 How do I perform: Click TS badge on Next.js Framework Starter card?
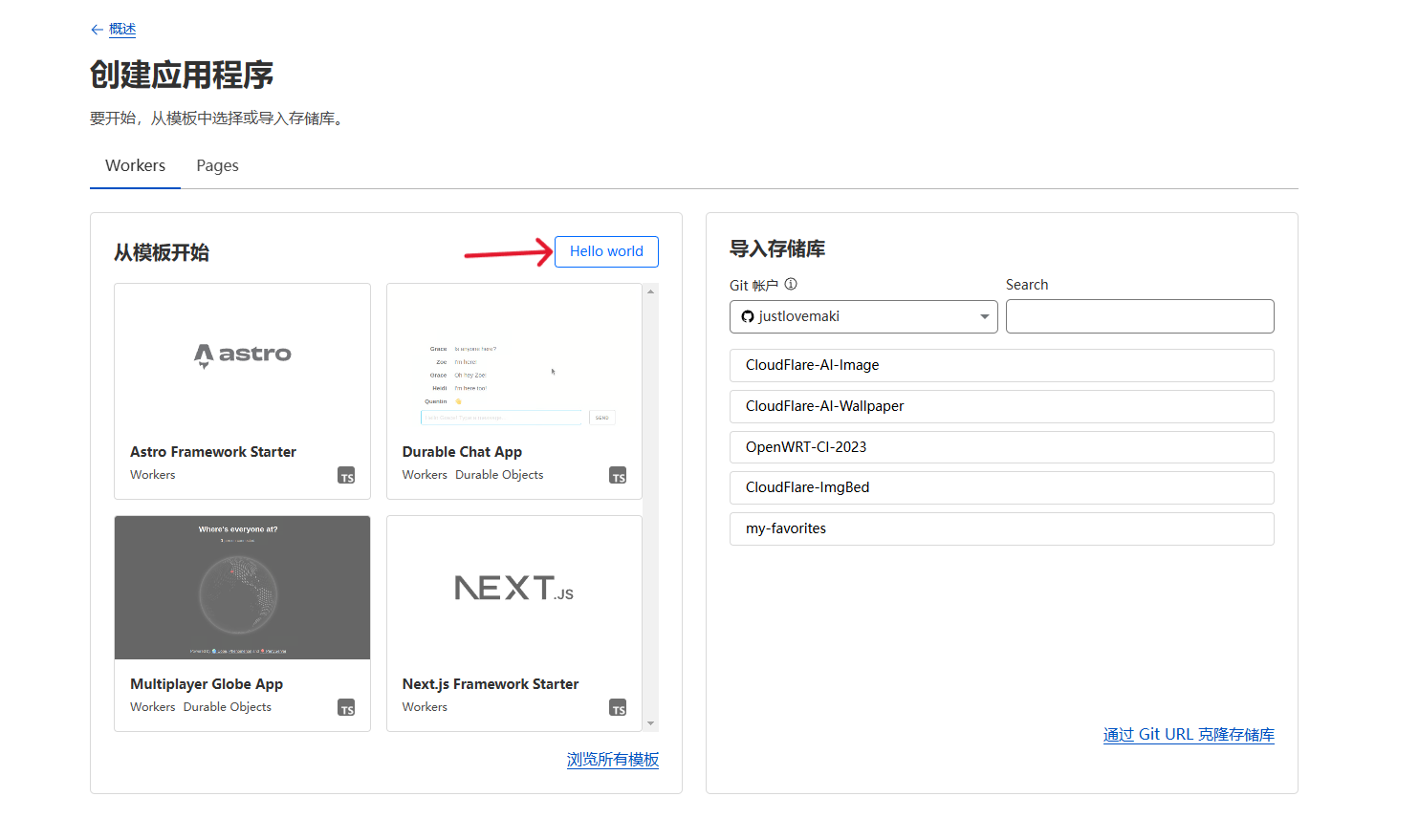(x=618, y=708)
